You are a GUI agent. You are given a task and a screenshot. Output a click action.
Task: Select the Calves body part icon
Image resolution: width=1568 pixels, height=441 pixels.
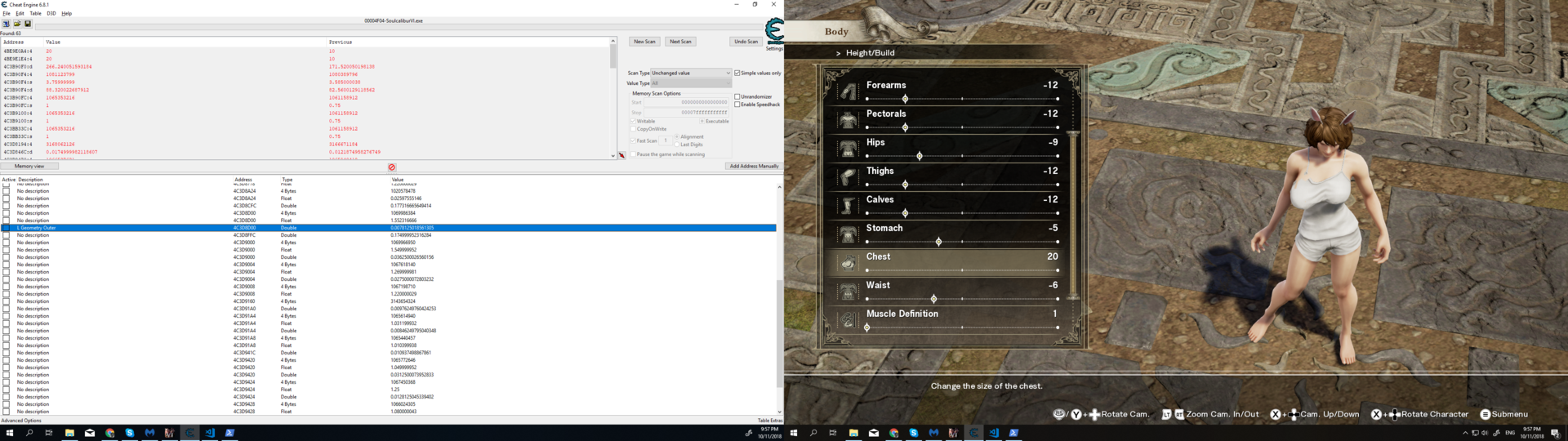(x=849, y=205)
